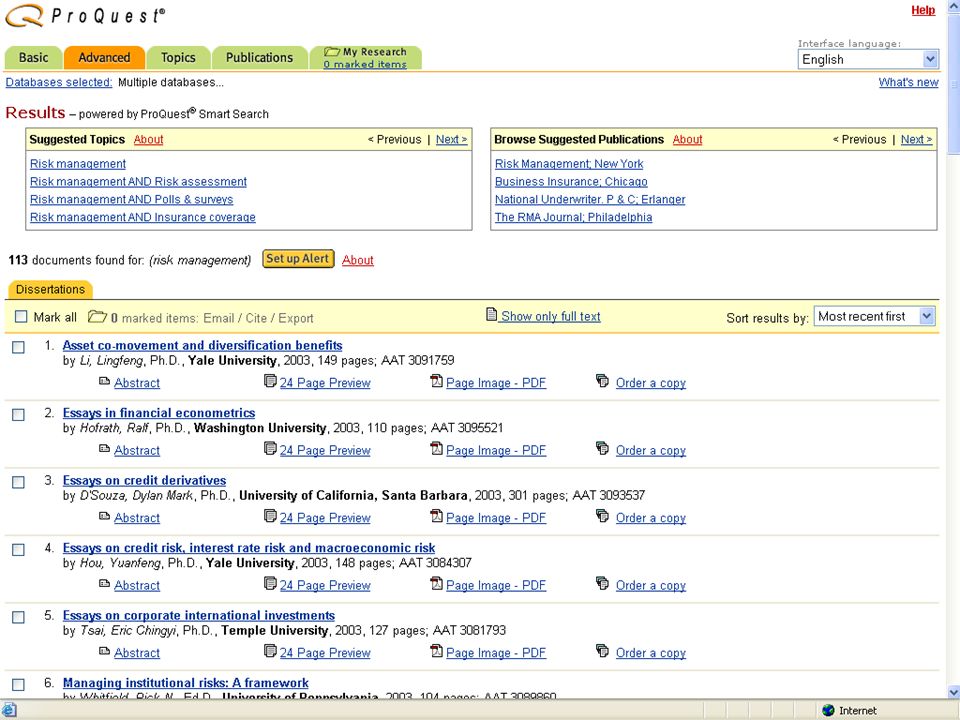Click Next in Suggested Topics box
The height and width of the screenshot is (720, 960).
[451, 140]
